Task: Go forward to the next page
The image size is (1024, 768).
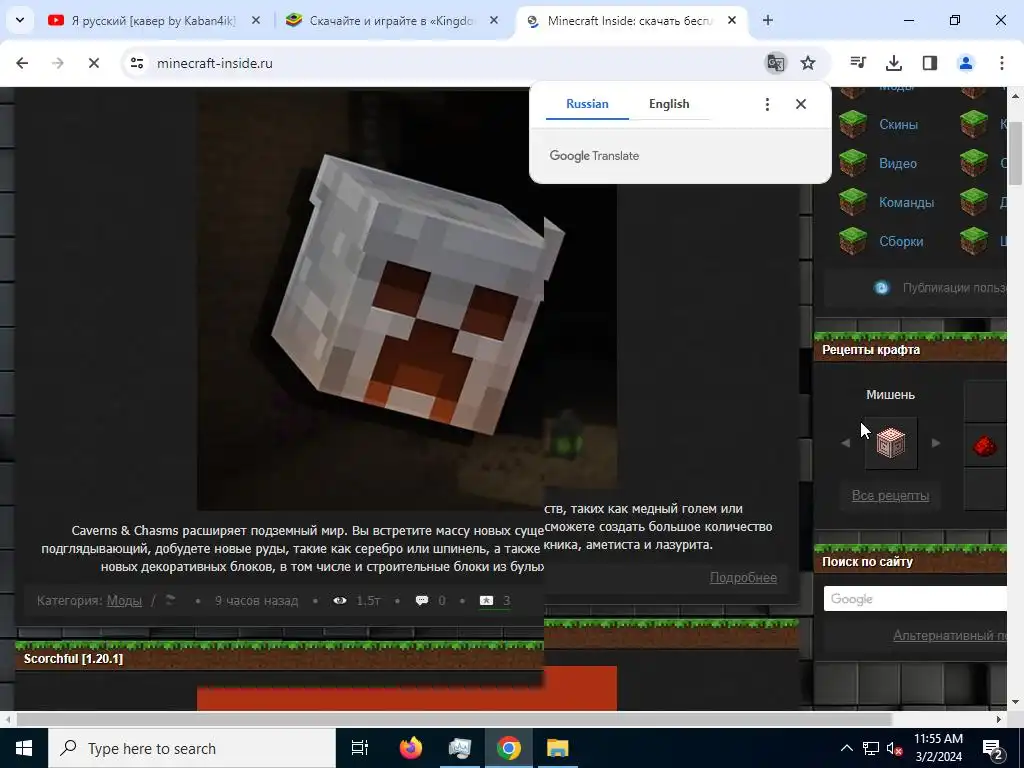Action: (x=57, y=63)
